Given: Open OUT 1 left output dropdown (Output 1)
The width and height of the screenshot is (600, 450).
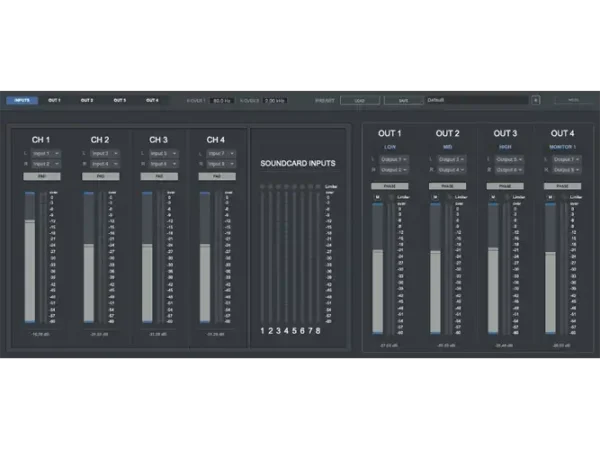Looking at the screenshot, I should 394,159.
